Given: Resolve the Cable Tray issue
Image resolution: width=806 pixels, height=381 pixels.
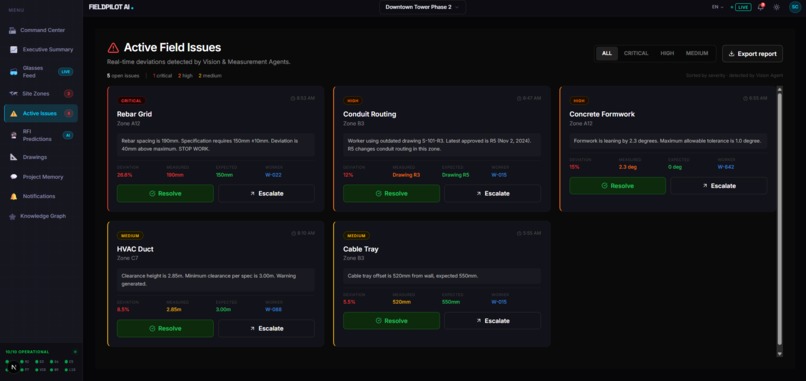Looking at the screenshot, I should pyautogui.click(x=391, y=321).
